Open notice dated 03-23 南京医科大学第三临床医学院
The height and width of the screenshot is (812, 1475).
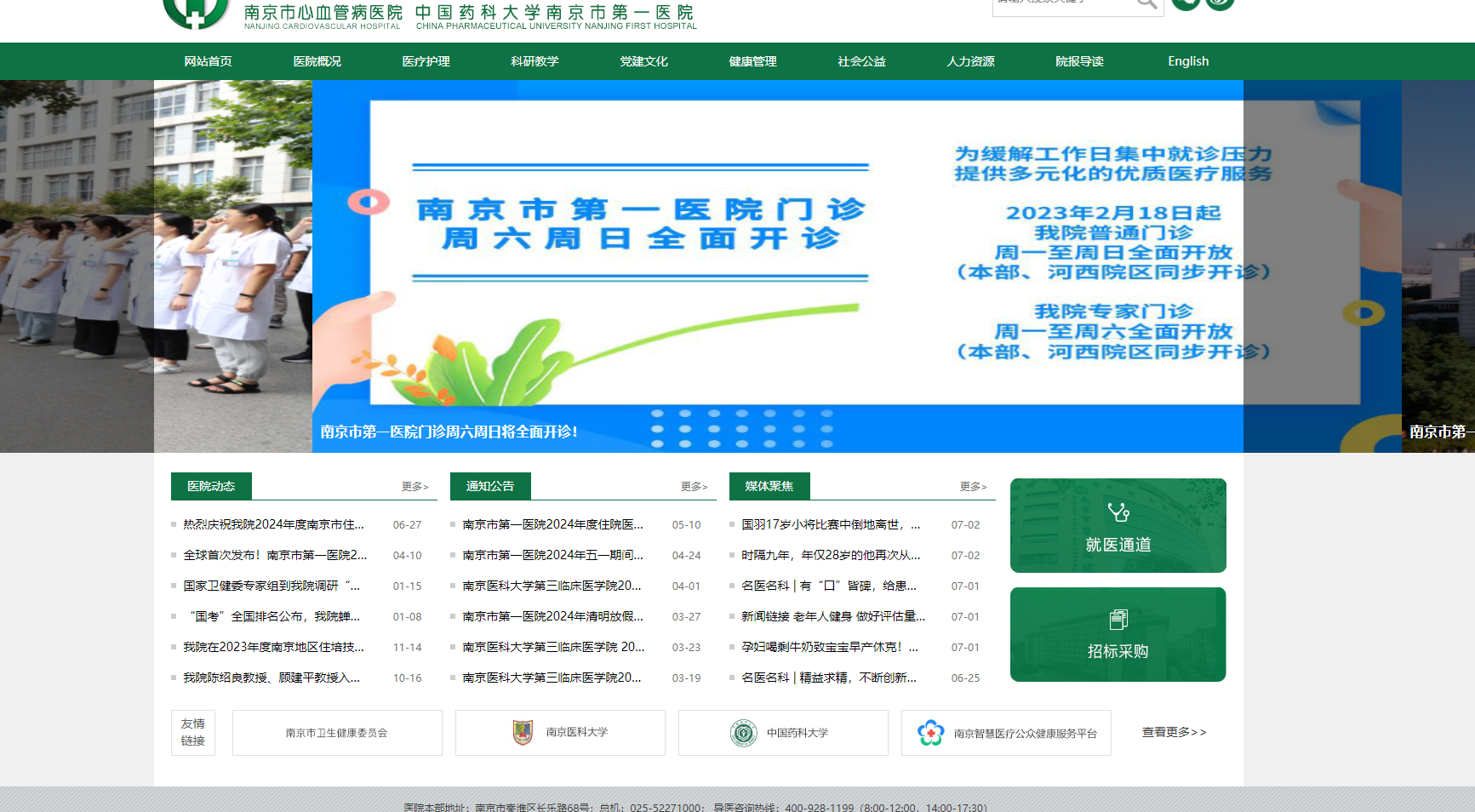(x=553, y=647)
